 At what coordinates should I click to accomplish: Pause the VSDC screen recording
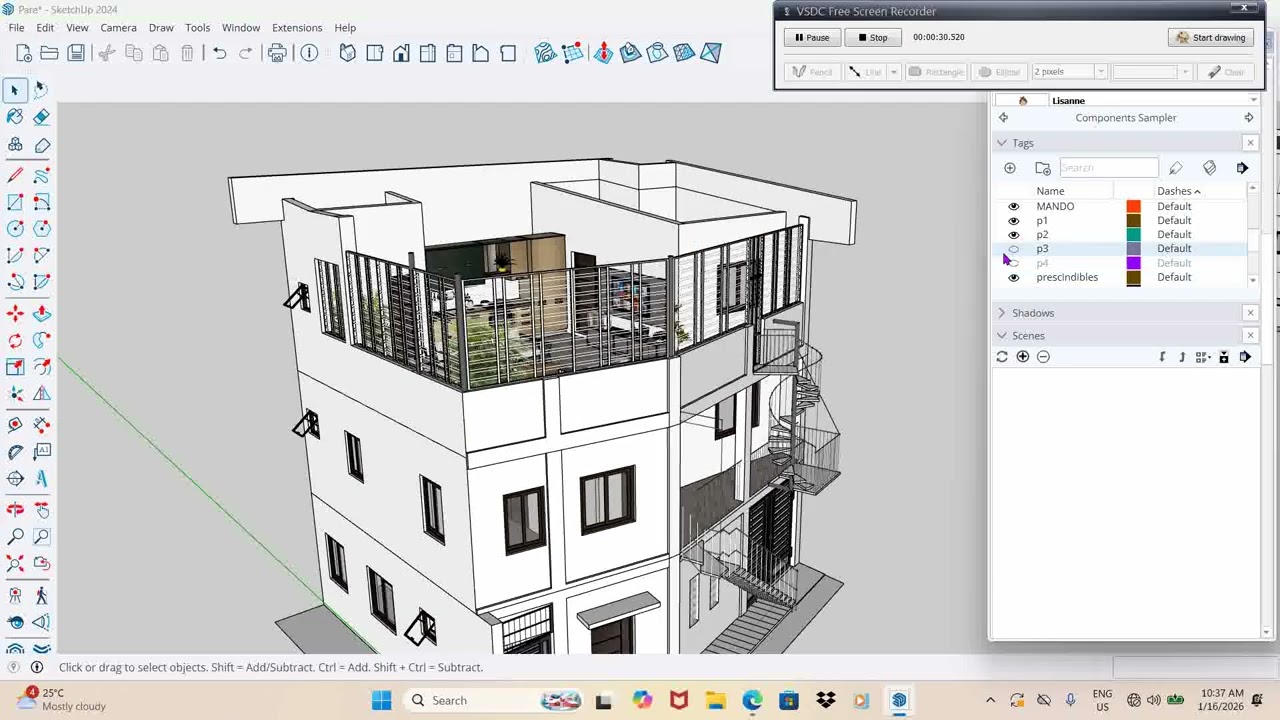coord(811,37)
